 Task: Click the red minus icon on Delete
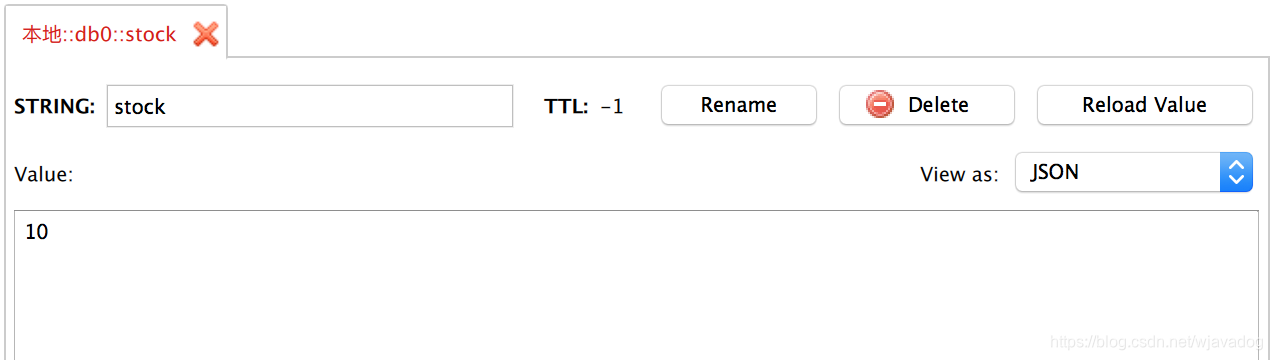(880, 105)
